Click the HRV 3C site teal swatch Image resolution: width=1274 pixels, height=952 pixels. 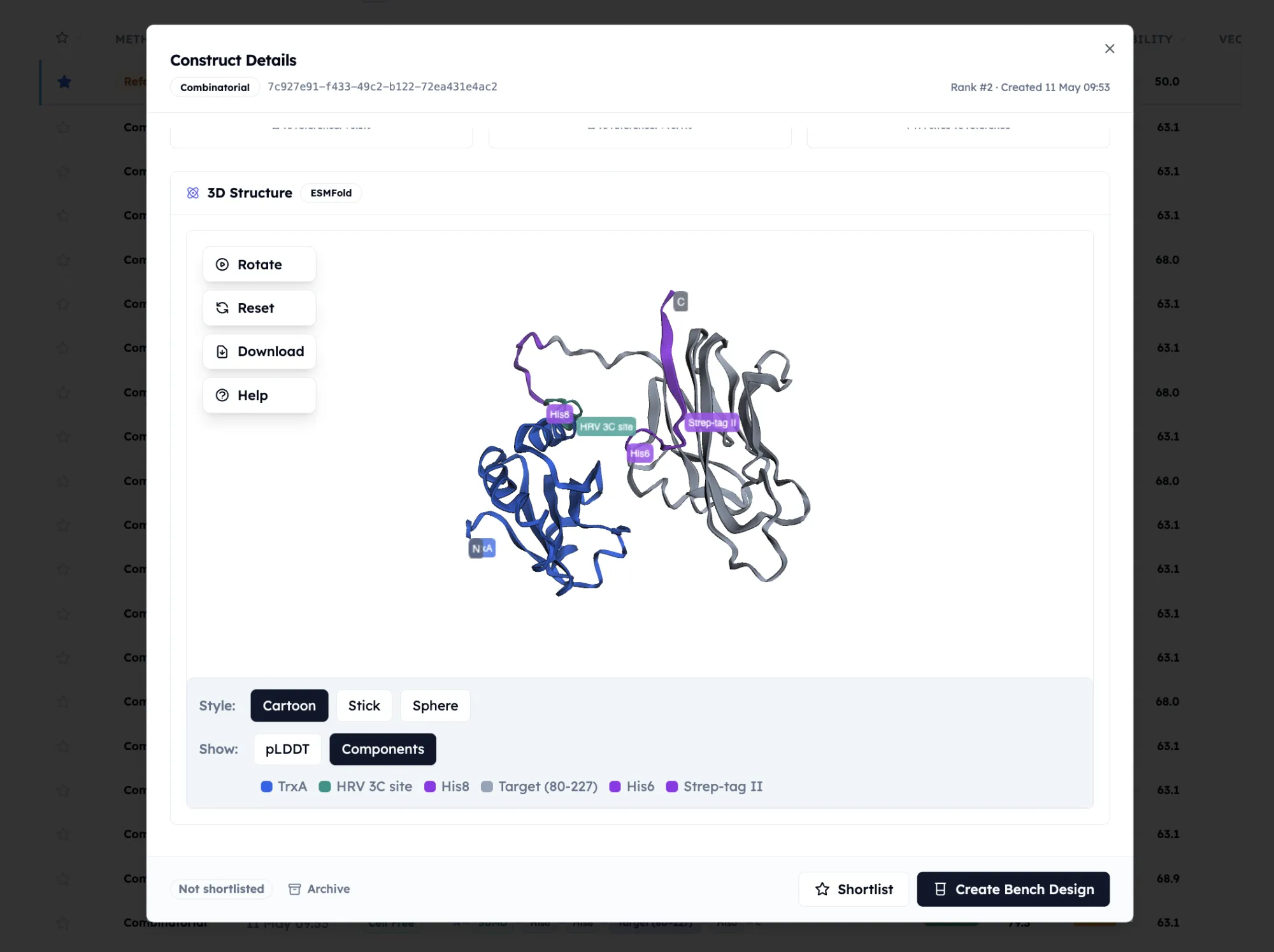tap(325, 786)
